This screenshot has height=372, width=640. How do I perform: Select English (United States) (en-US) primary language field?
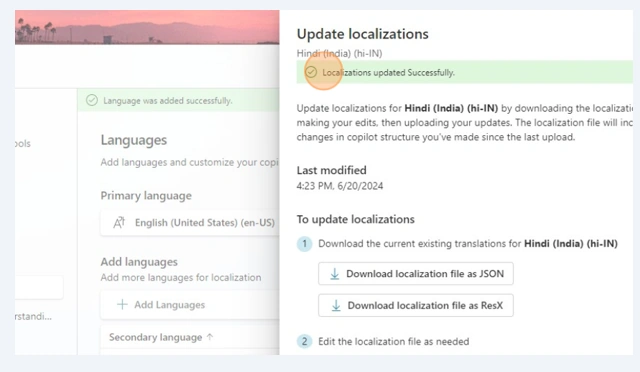pyautogui.click(x=190, y=223)
